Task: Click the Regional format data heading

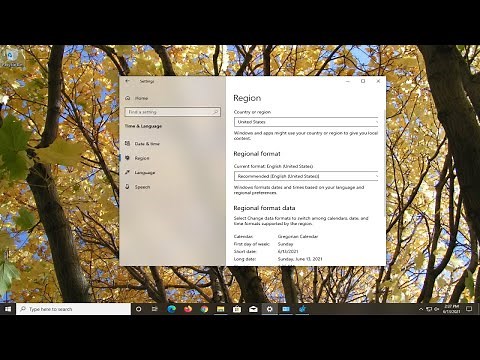Action: pos(264,208)
